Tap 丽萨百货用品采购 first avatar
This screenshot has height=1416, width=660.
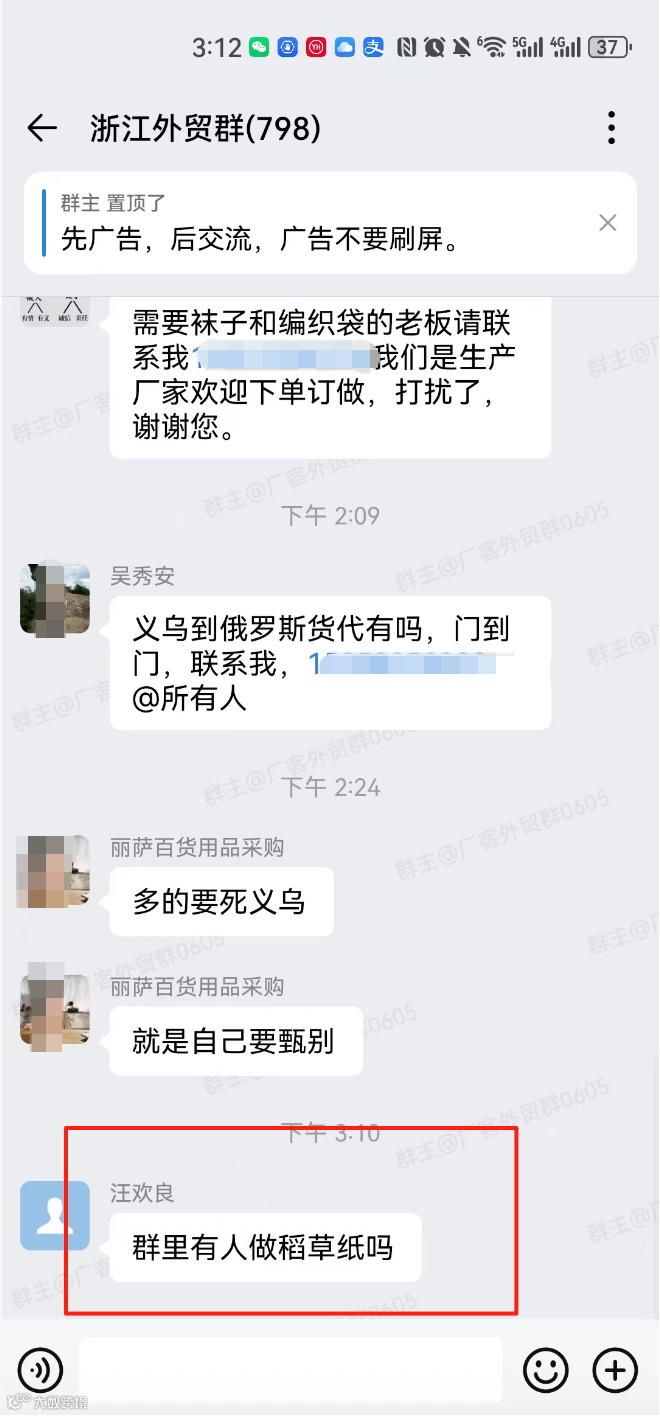55,871
